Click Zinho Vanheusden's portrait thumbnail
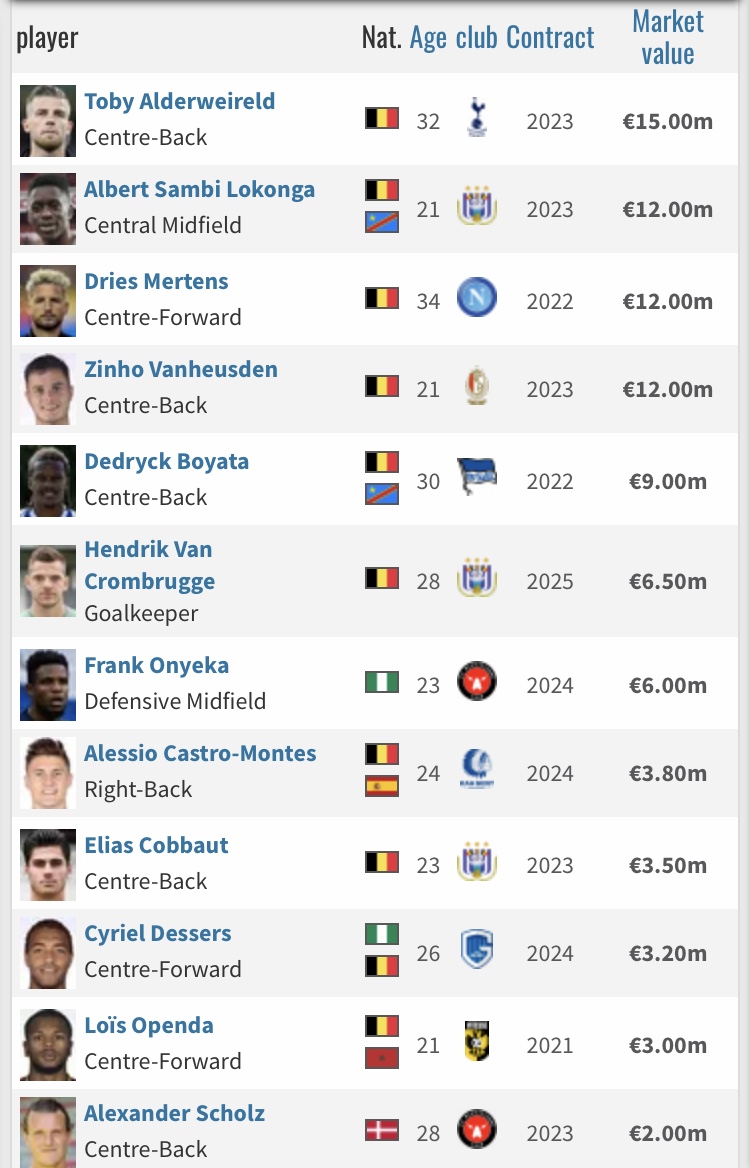The width and height of the screenshot is (750, 1168). pyautogui.click(x=48, y=388)
